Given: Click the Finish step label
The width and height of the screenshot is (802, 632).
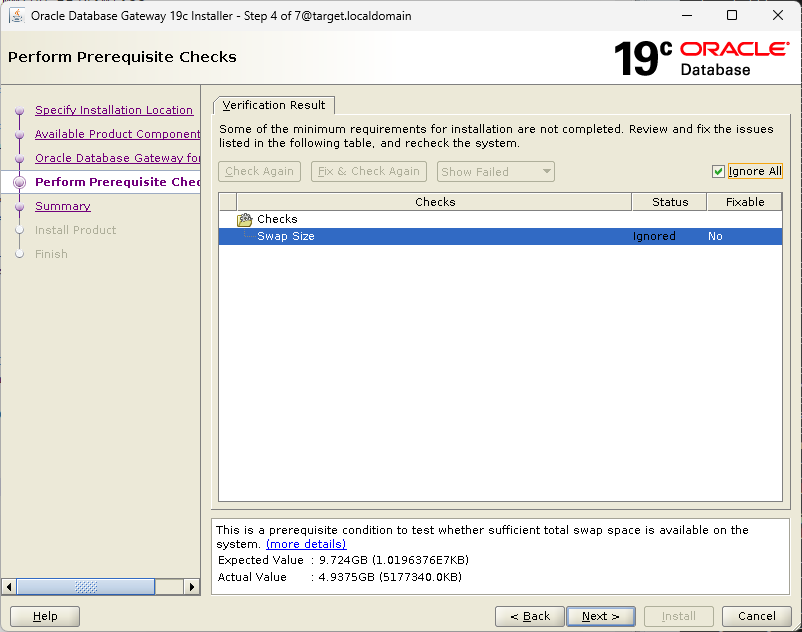Looking at the screenshot, I should 51,254.
